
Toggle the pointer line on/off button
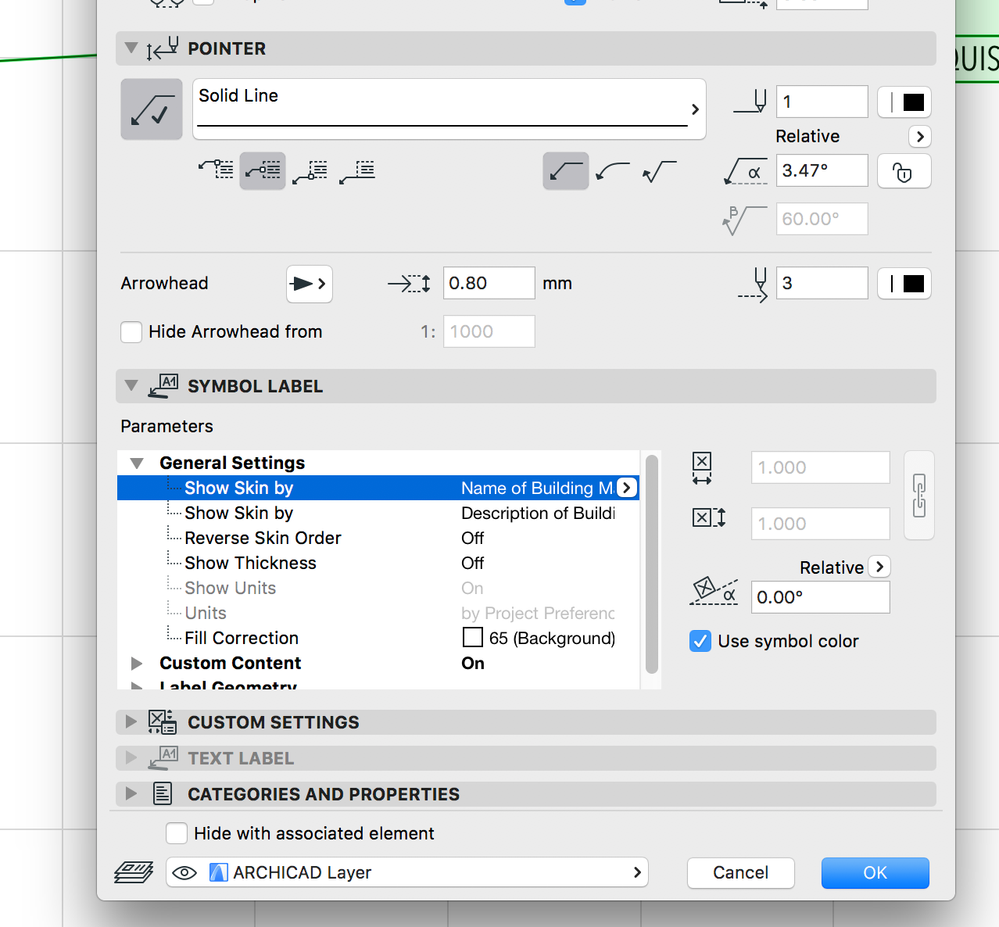click(x=151, y=109)
